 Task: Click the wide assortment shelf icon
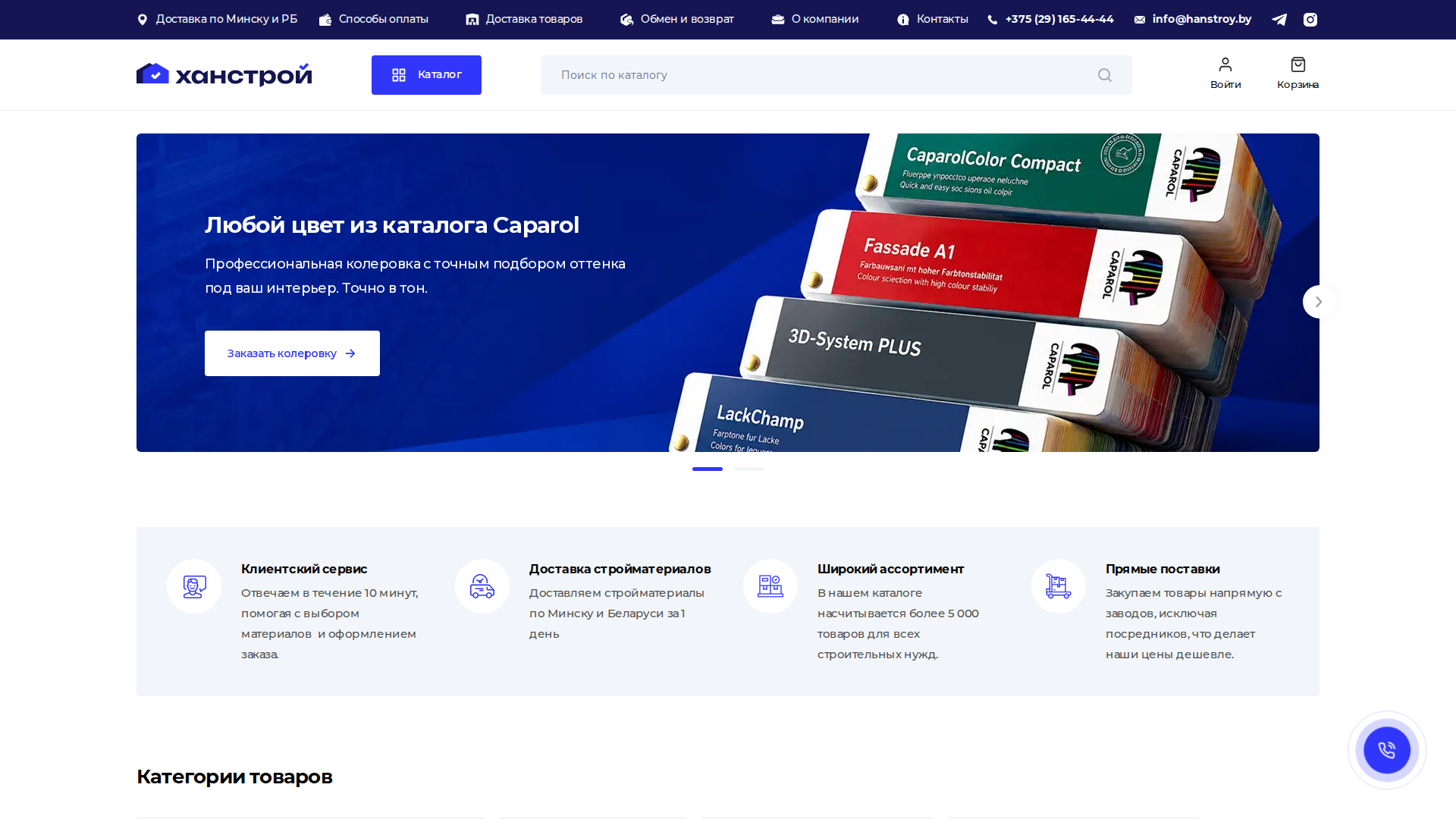(x=770, y=586)
